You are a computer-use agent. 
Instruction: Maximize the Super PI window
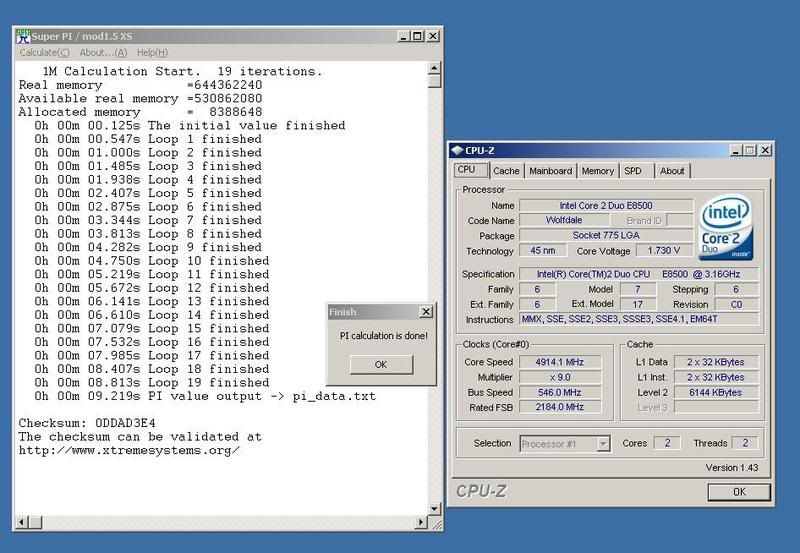point(416,35)
